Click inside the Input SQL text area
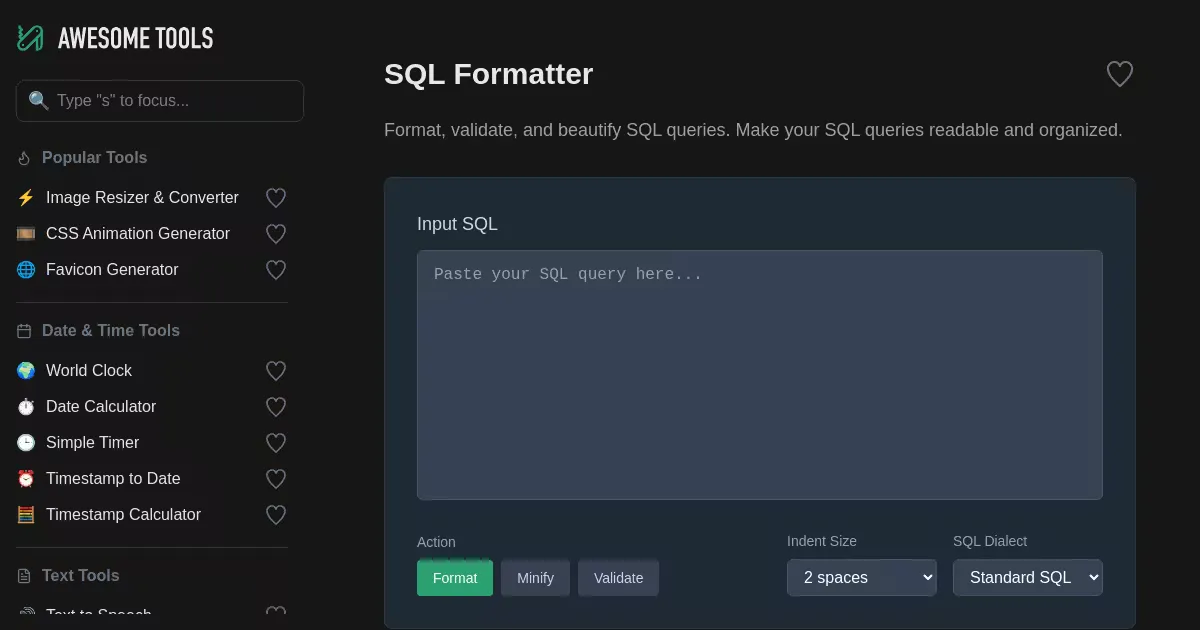 click(759, 375)
